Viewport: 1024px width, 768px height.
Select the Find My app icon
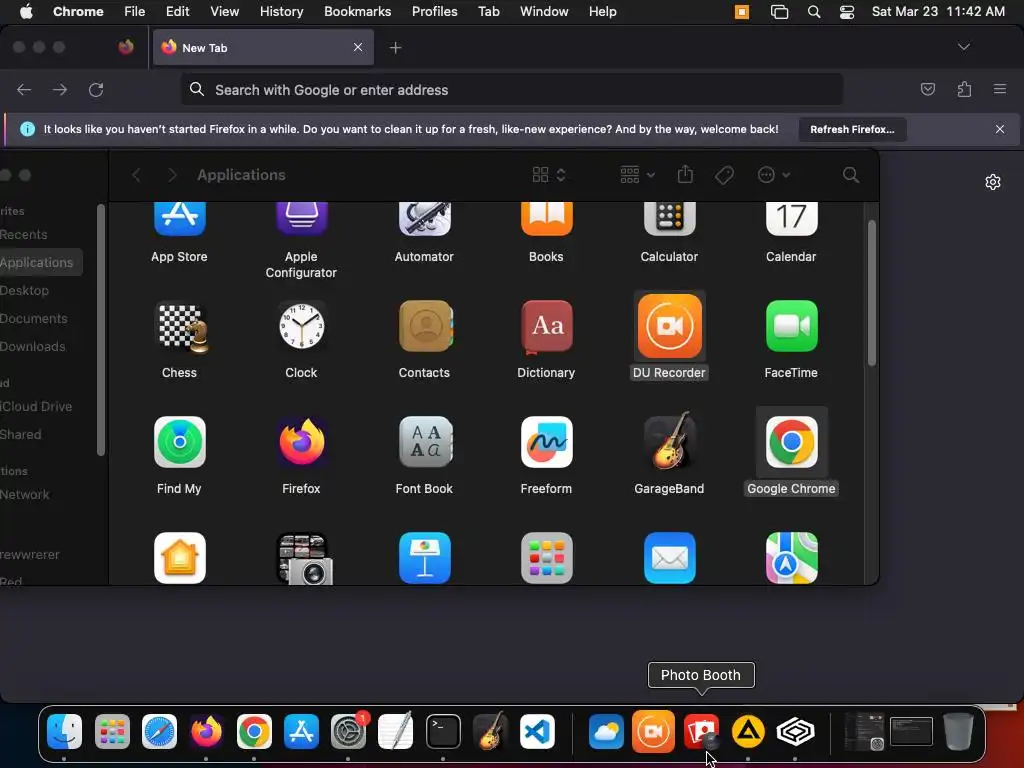coord(180,442)
